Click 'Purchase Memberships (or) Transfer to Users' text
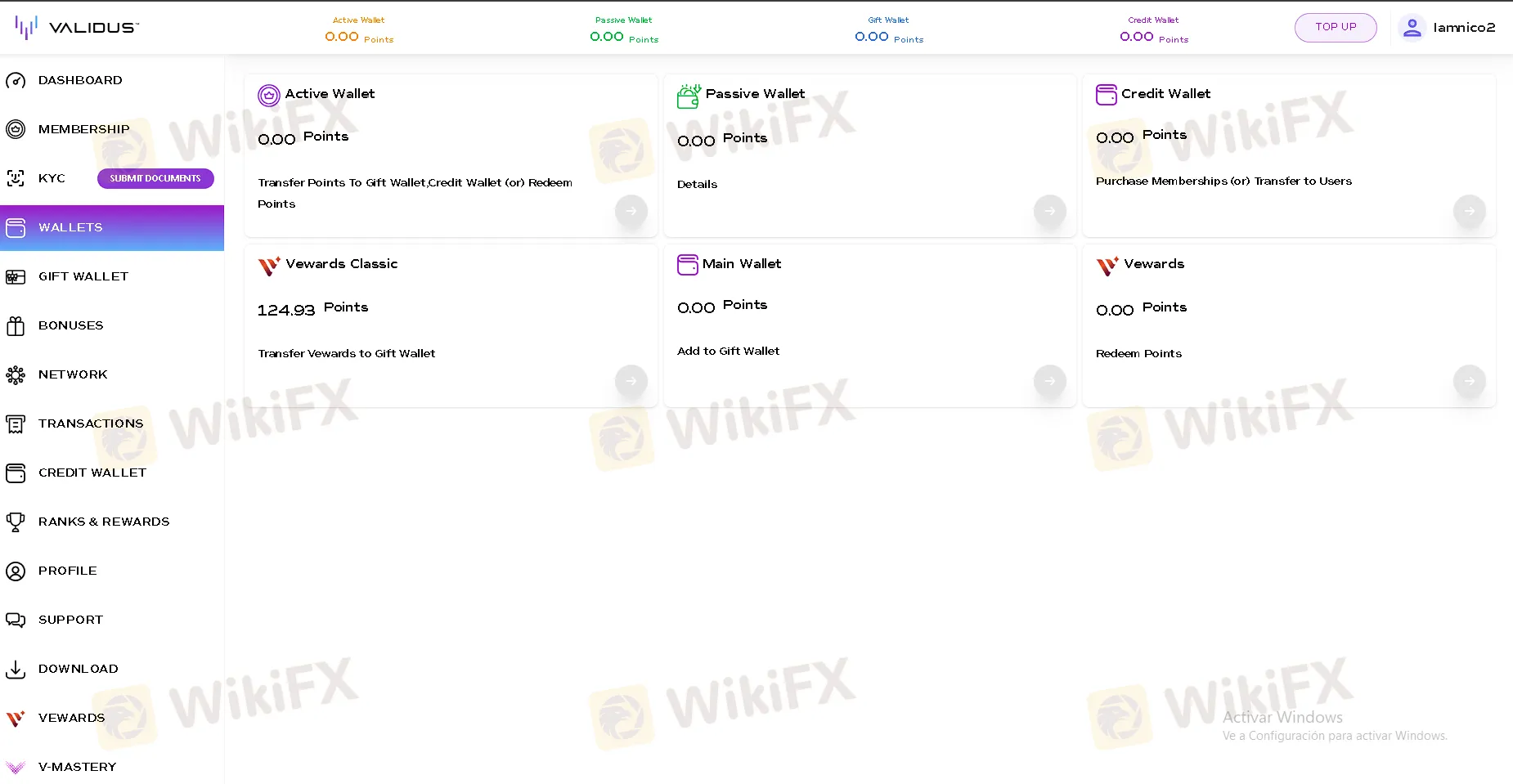Image resolution: width=1513 pixels, height=784 pixels. tap(1223, 181)
